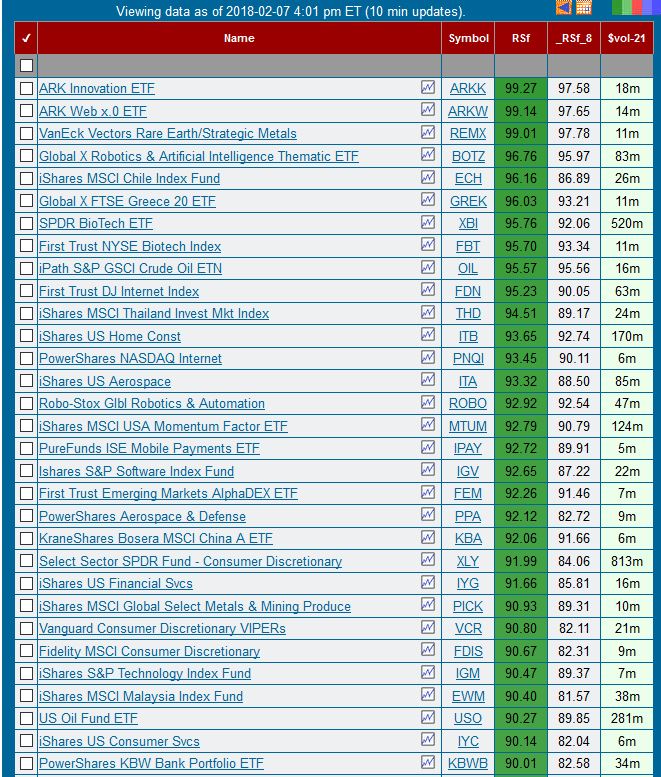Image resolution: width=661 pixels, height=777 pixels.
Task: Click the RSf value 90.47 for IGM
Action: 521,673
